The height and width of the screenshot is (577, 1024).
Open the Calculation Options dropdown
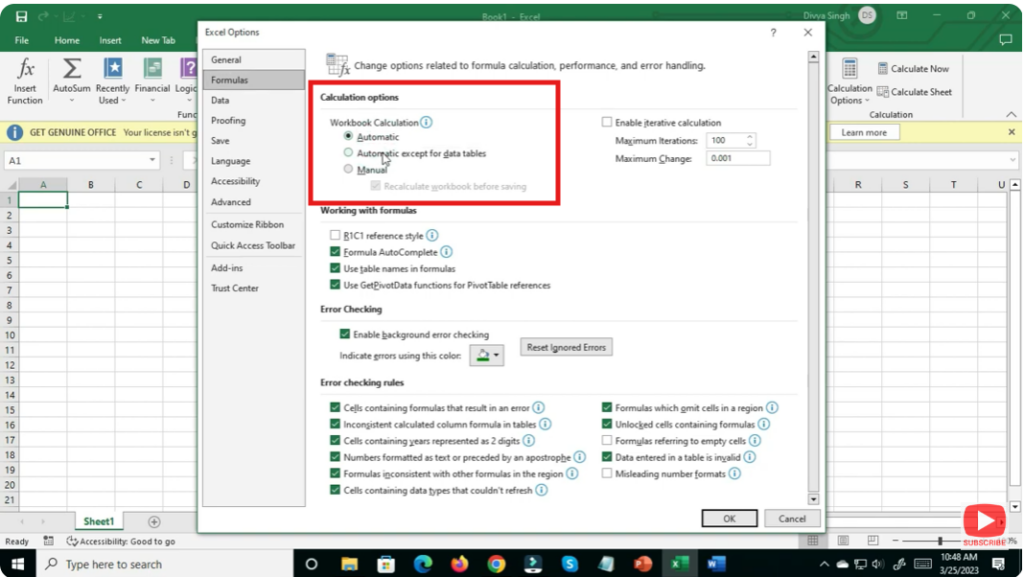849,88
